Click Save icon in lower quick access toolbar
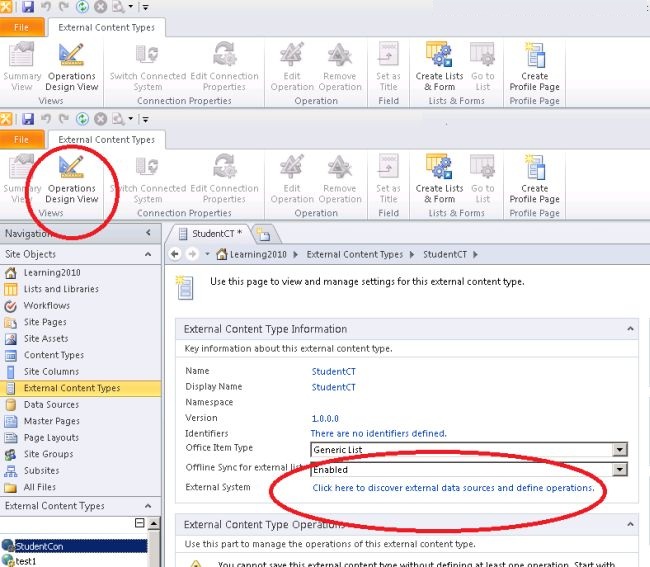This screenshot has width=650, height=567. (x=28, y=119)
